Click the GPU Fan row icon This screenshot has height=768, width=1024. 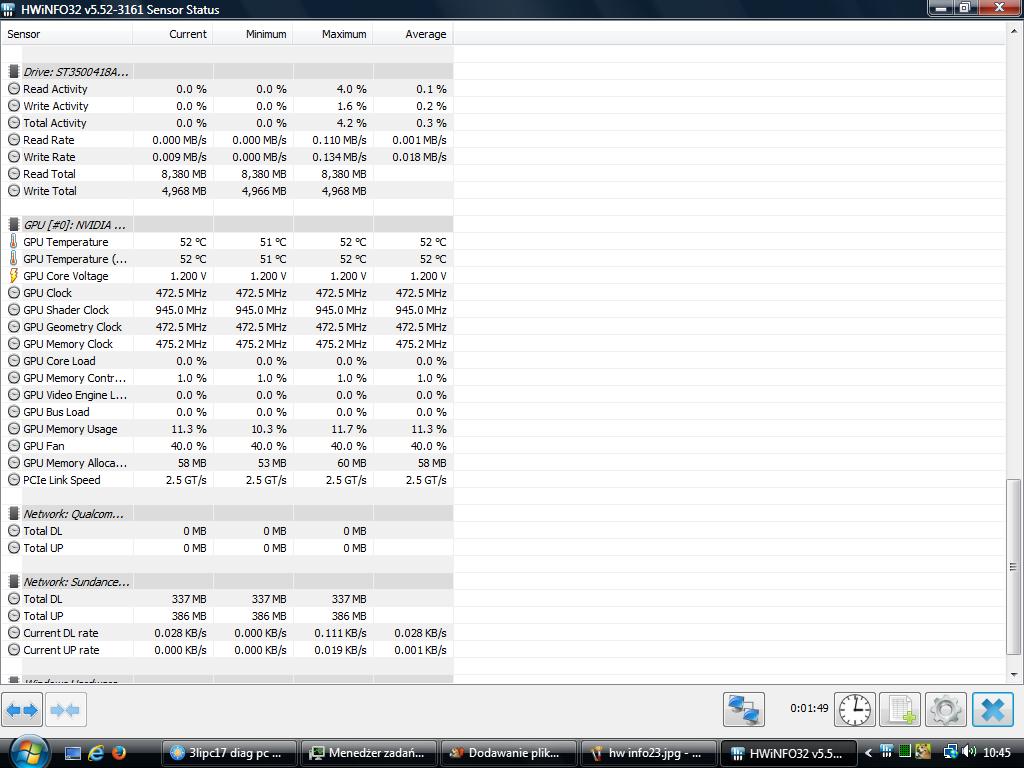pos(14,445)
